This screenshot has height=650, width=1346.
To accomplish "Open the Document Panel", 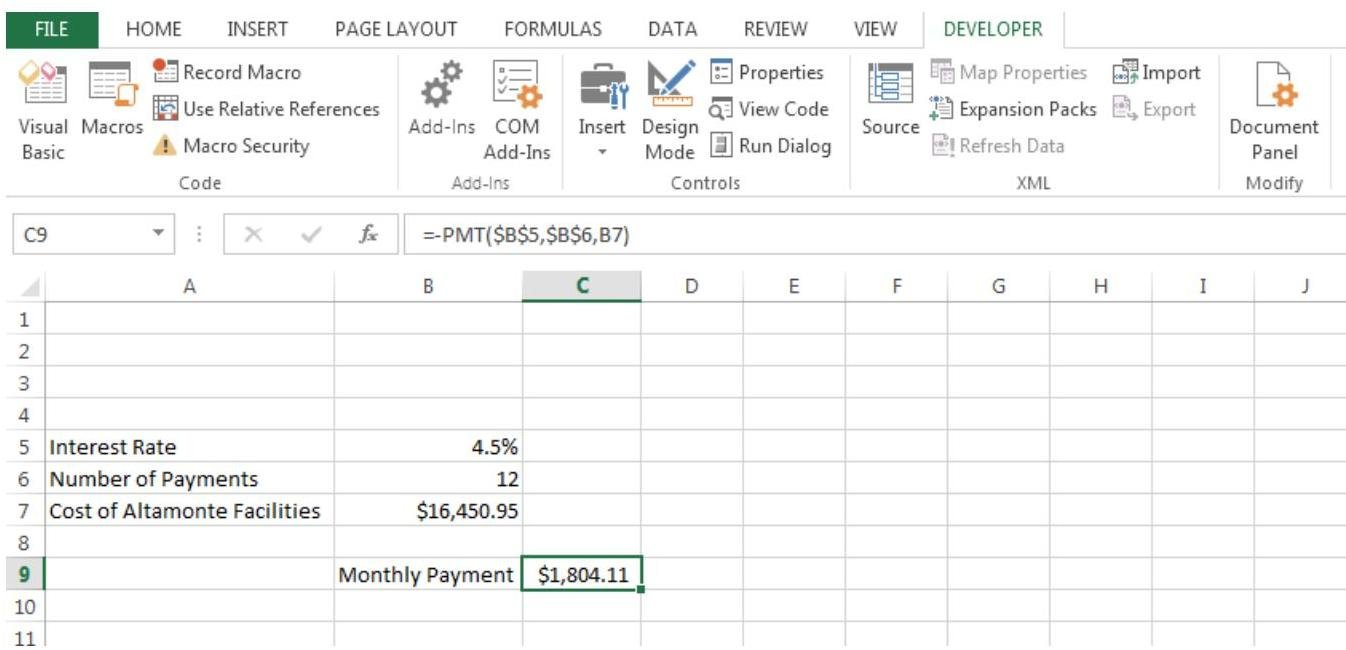I will point(1273,110).
